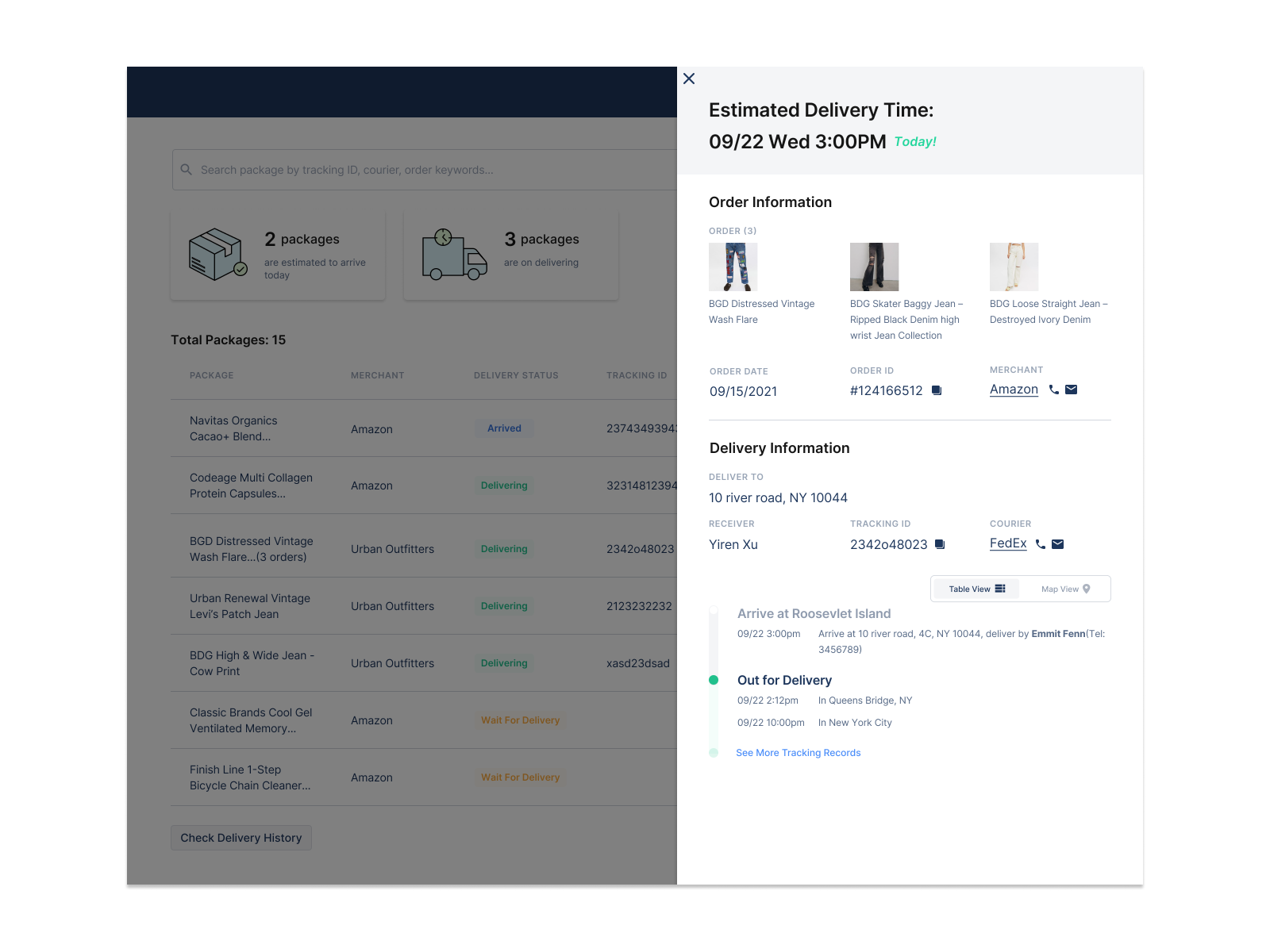Email the merchant Amazon via mail icon

[x=1071, y=389]
